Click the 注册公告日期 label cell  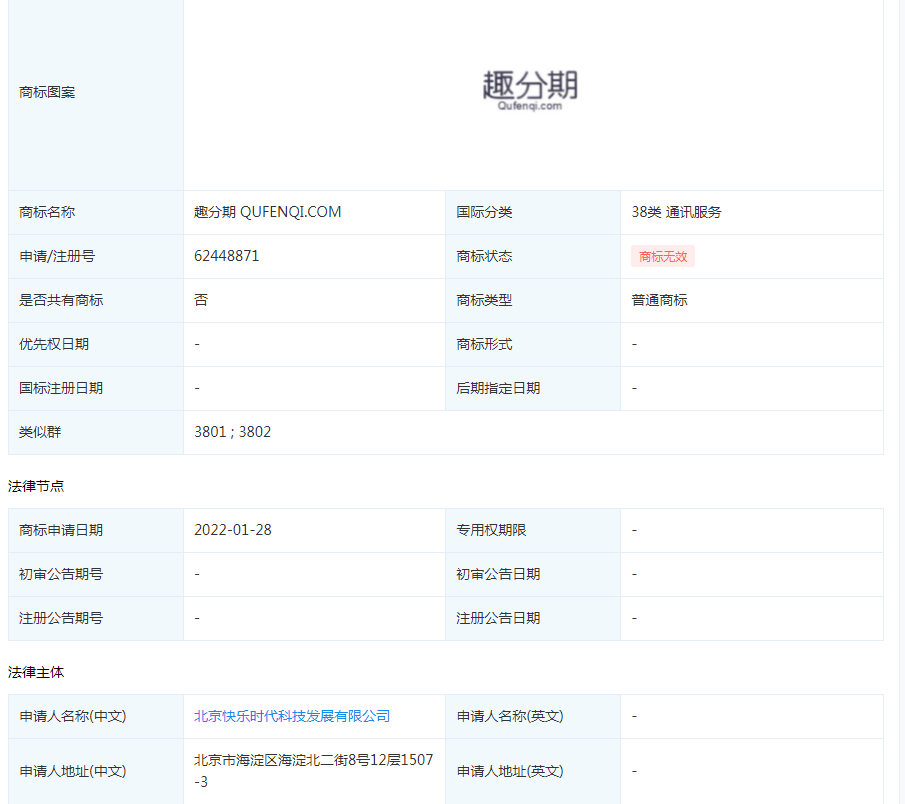point(498,618)
